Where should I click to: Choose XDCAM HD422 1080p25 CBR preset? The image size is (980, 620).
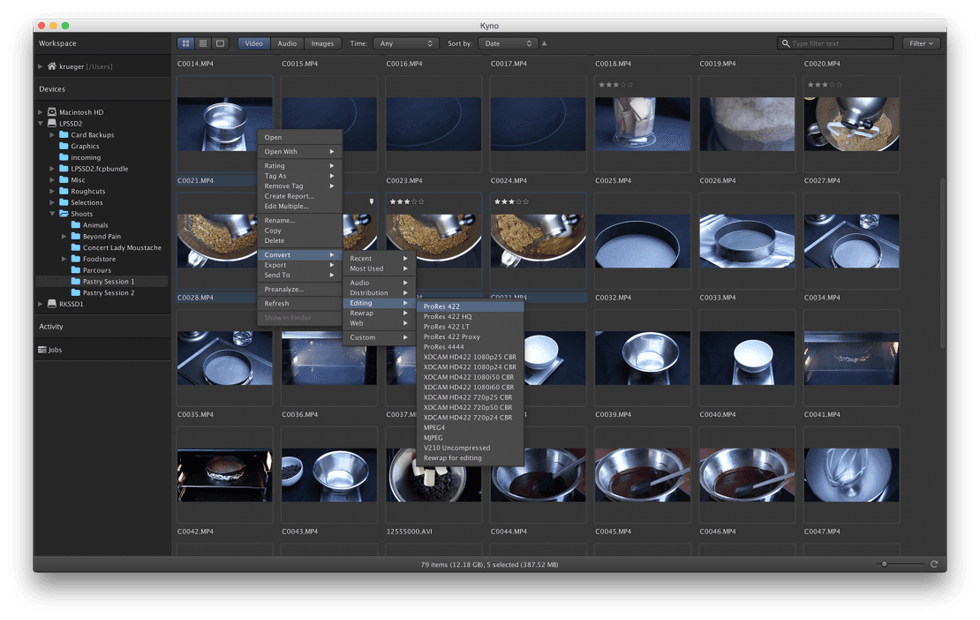coord(470,357)
